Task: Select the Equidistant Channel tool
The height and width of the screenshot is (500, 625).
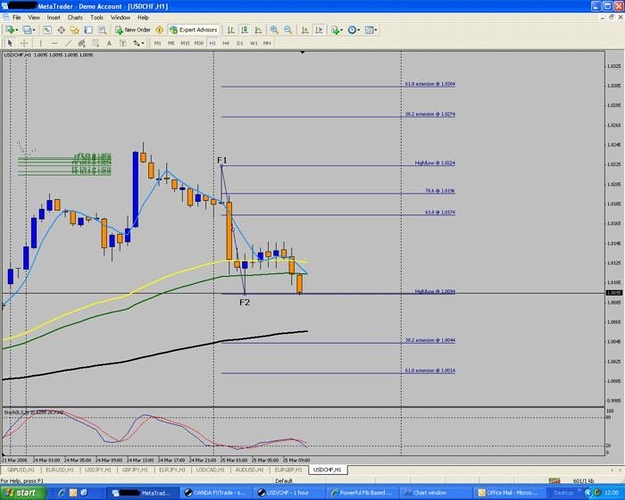Action: click(x=82, y=43)
